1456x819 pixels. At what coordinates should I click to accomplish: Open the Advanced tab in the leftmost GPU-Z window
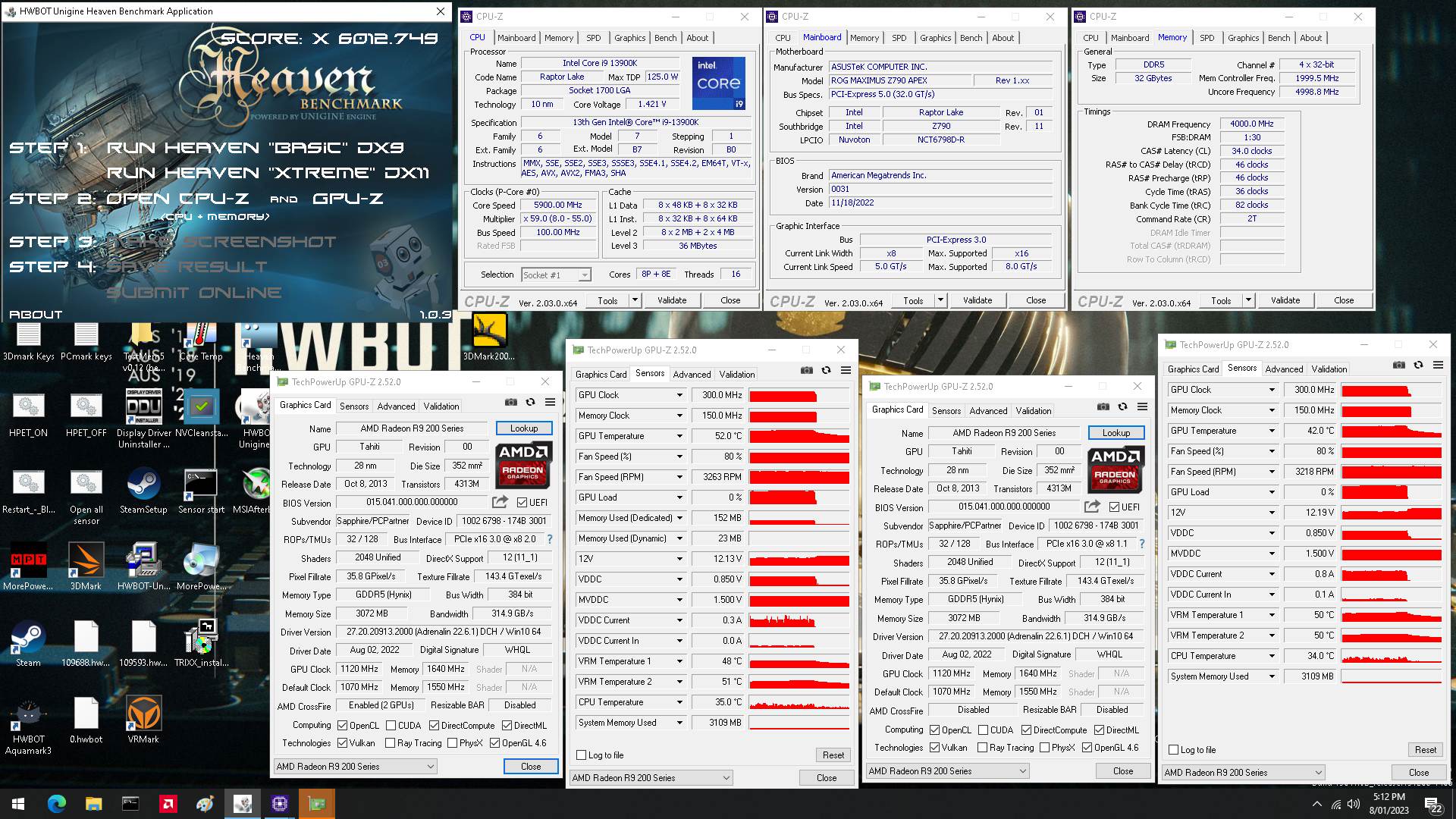(396, 406)
